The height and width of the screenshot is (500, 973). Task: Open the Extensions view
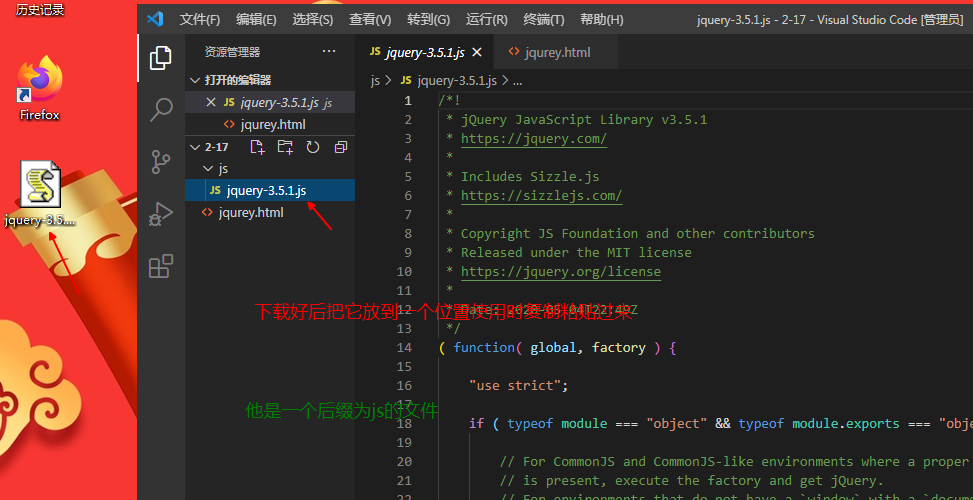[x=161, y=266]
